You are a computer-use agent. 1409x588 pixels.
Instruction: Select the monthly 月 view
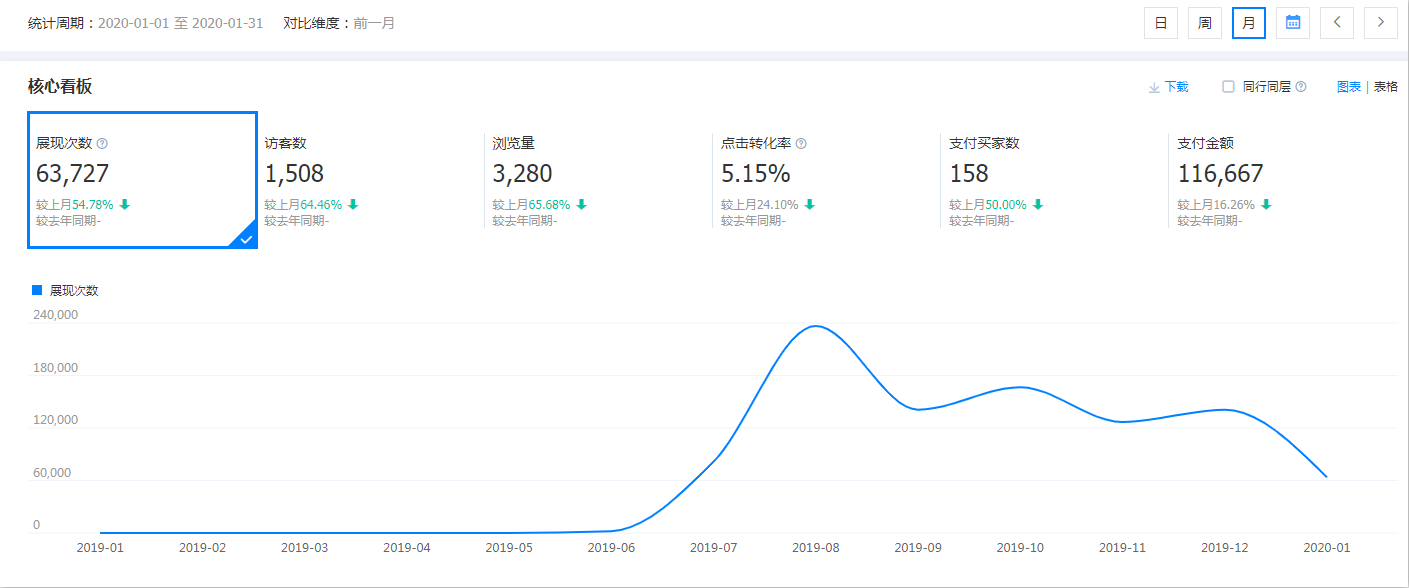pyautogui.click(x=1249, y=22)
